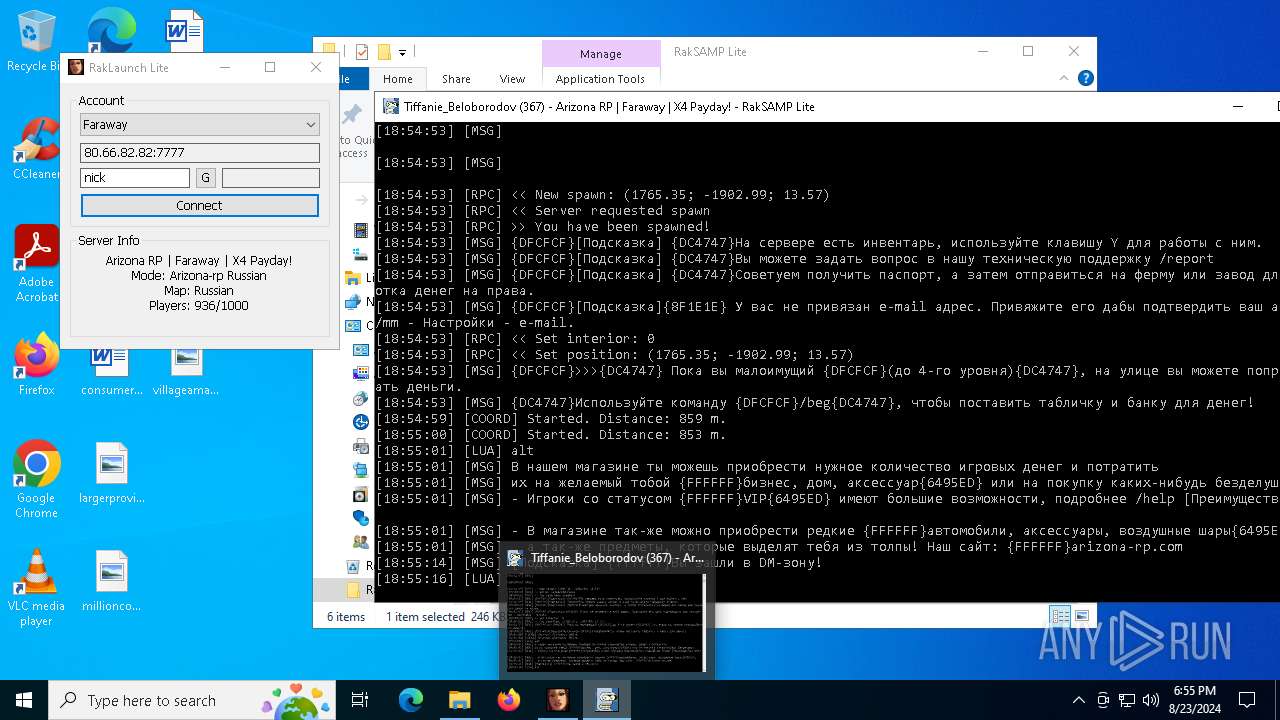Click the 'Mode: Arizona-rp Russian' text
Screen dimensions: 1280x720
tap(199, 276)
